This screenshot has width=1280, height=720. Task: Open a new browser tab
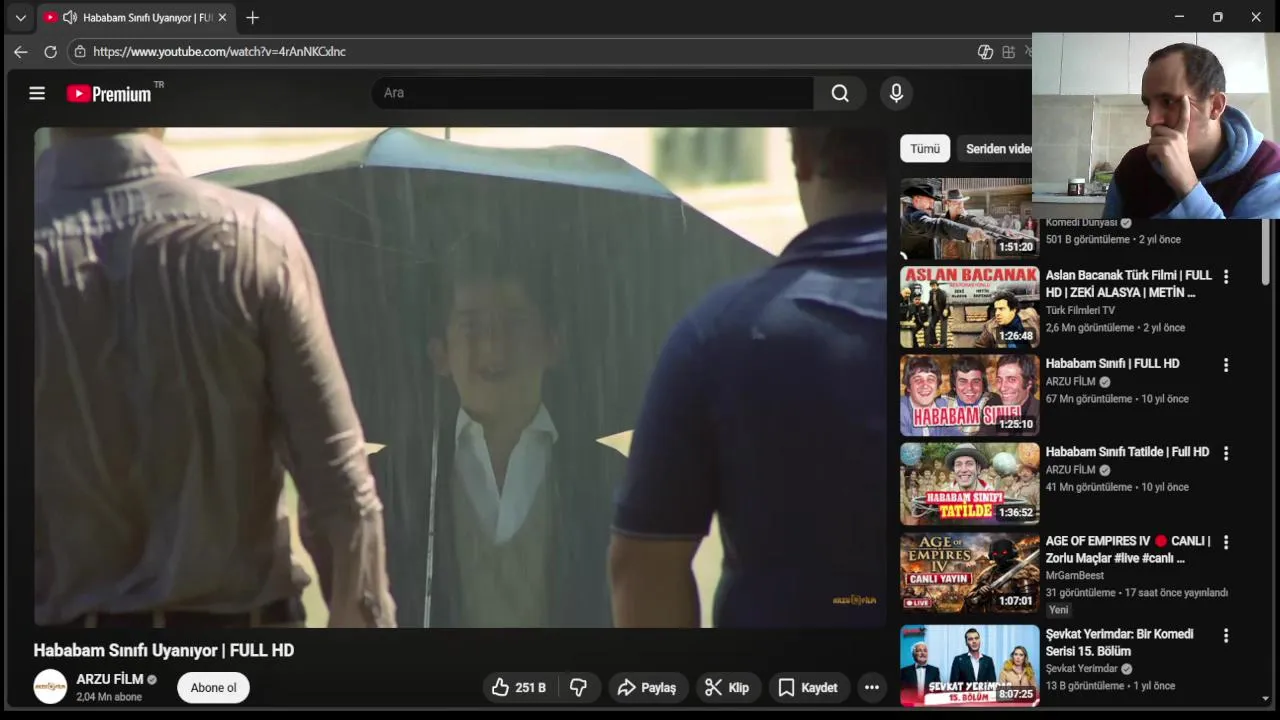(x=252, y=17)
